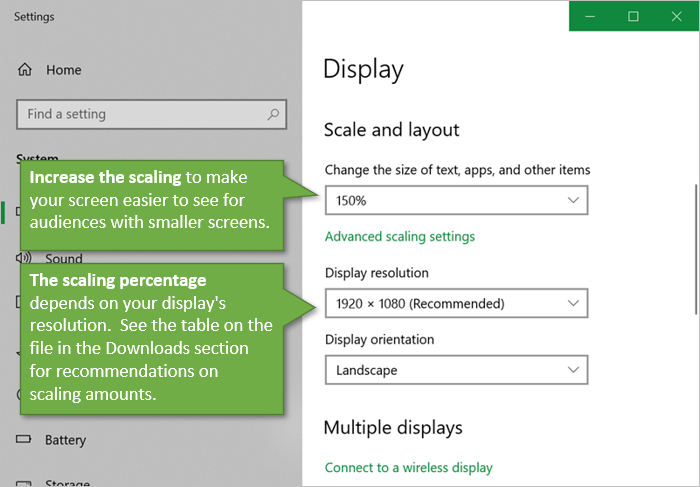Click the Home icon in the sidebar
700x487 pixels.
25,70
